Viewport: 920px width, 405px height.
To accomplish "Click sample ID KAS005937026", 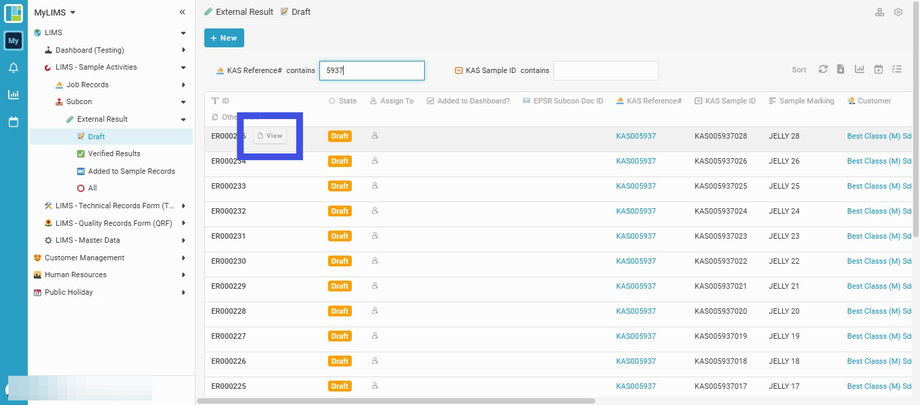I will click(x=721, y=161).
